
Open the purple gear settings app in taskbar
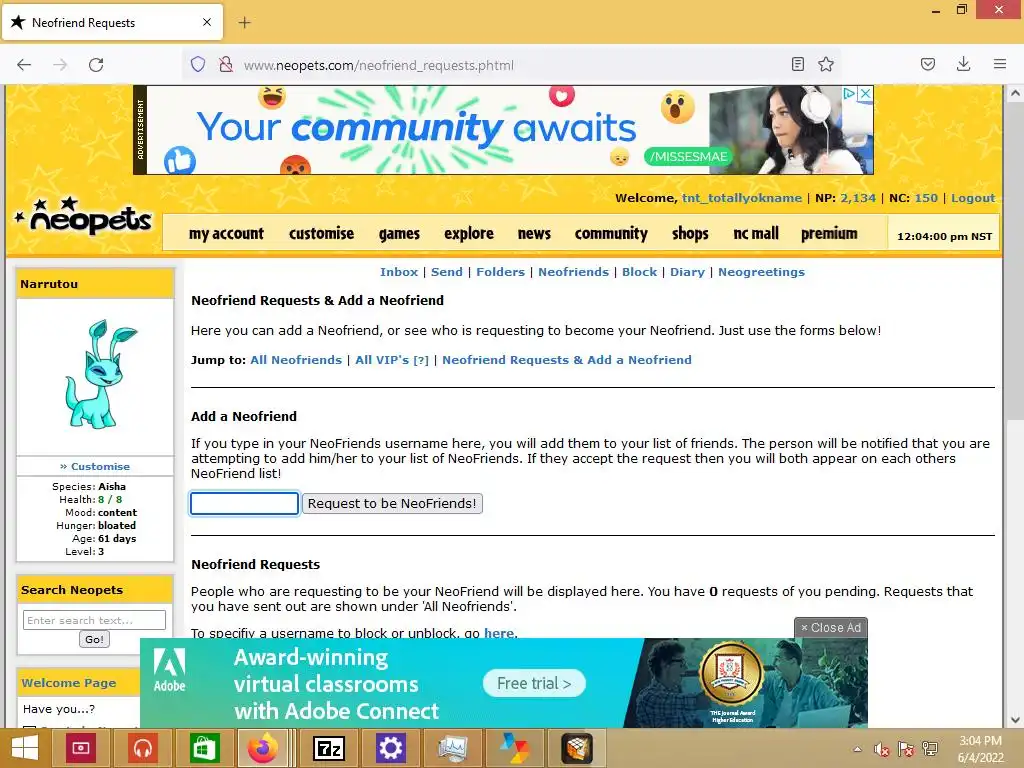pos(391,748)
